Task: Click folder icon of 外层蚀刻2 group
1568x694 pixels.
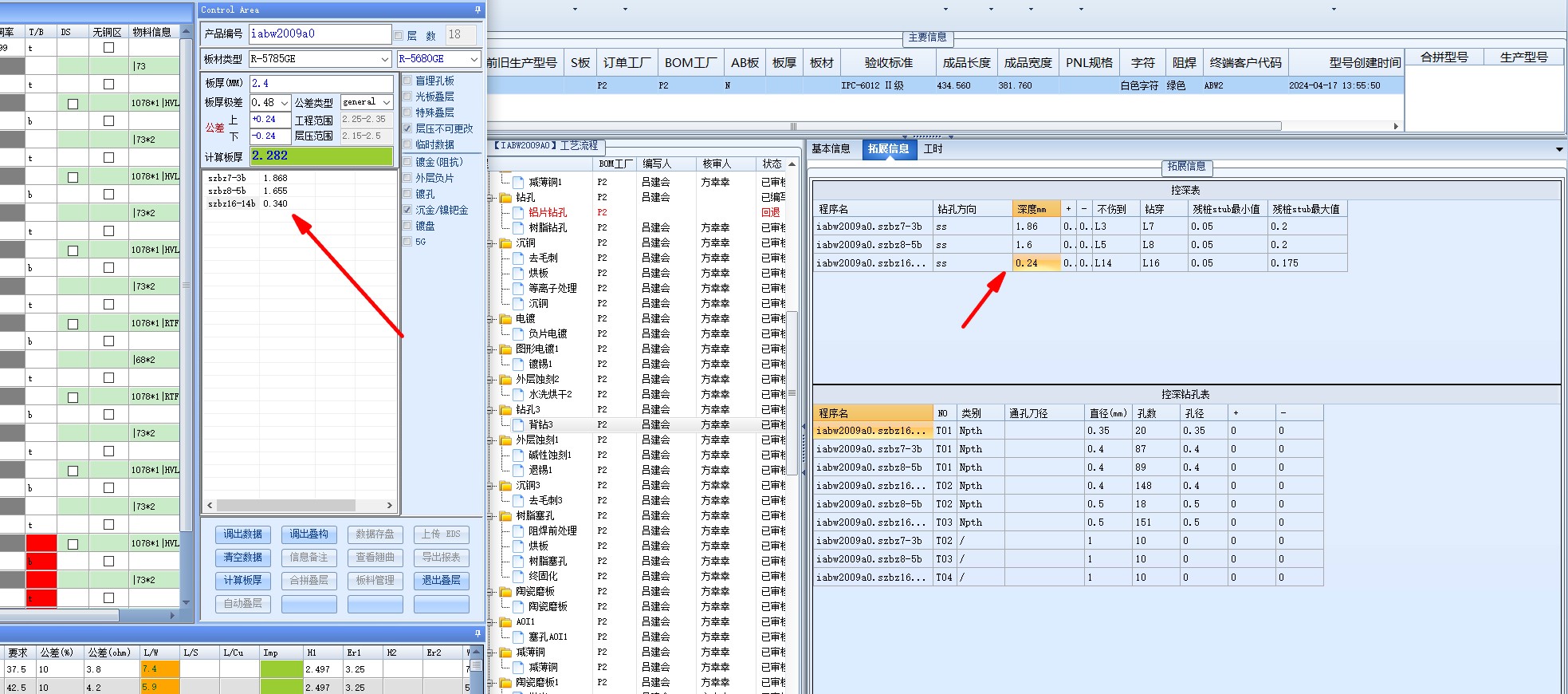Action: coord(505,379)
